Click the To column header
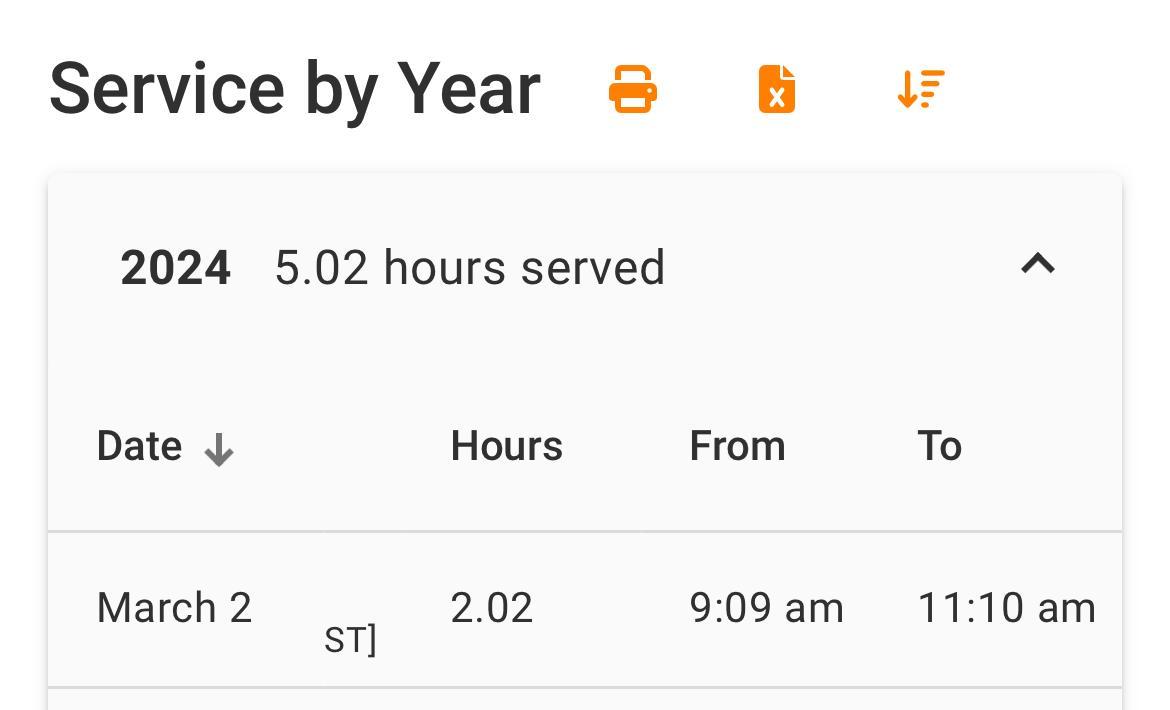This screenshot has width=1170, height=710. pyautogui.click(x=939, y=446)
